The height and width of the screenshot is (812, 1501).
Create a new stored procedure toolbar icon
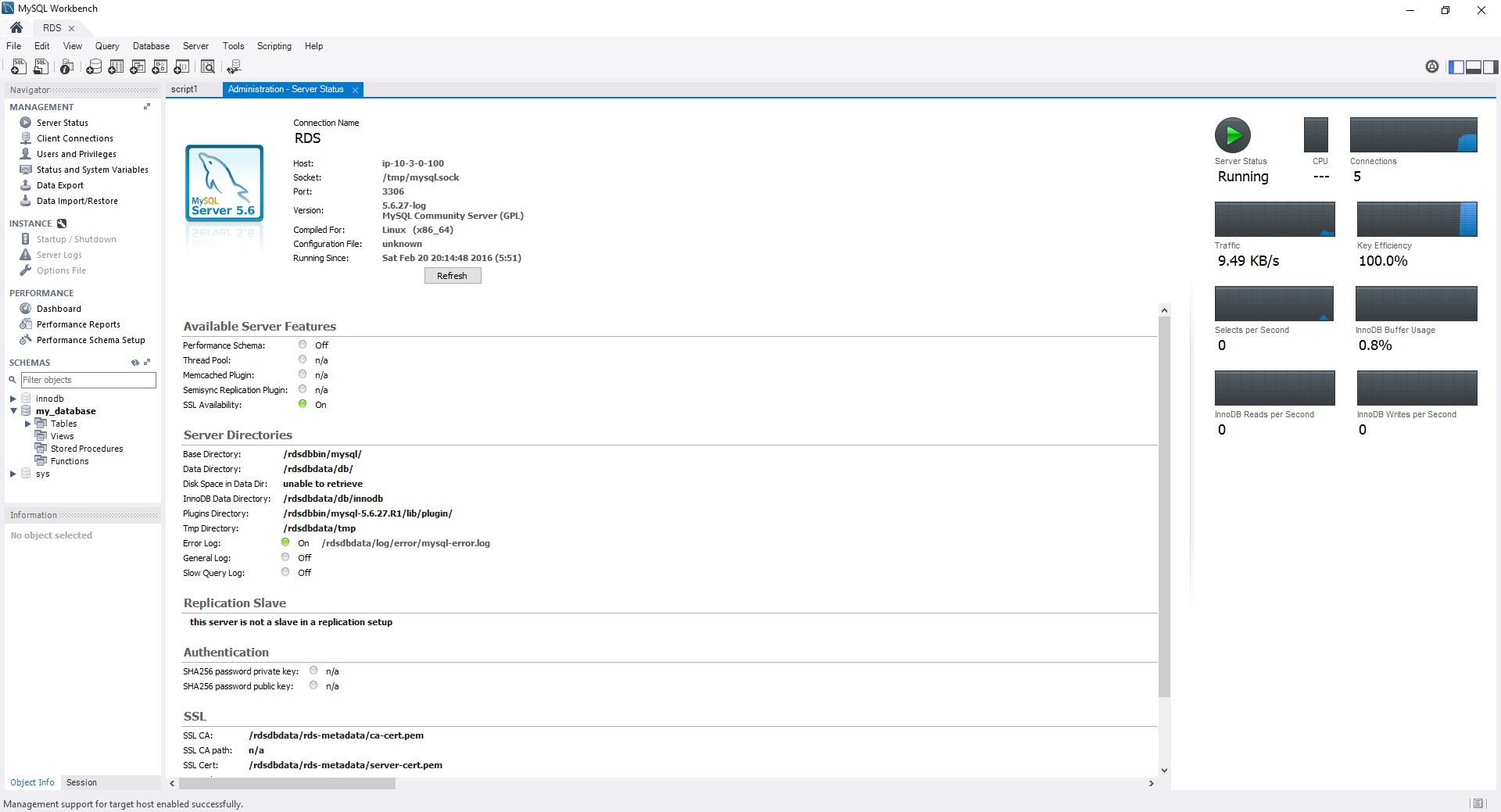point(159,67)
